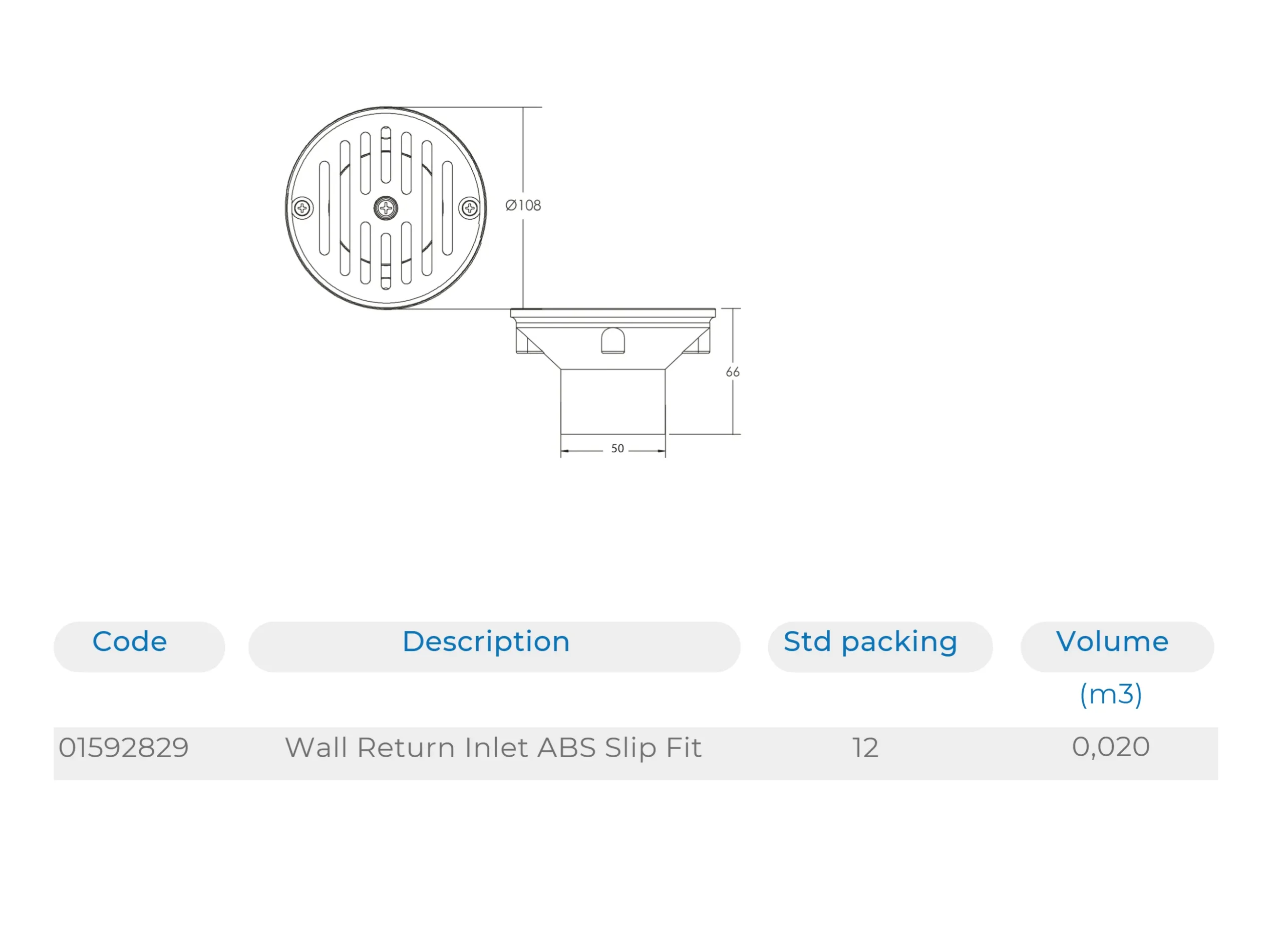This screenshot has width=1282, height=952.
Task: Click the 66 height dimension label
Action: pyautogui.click(x=732, y=372)
